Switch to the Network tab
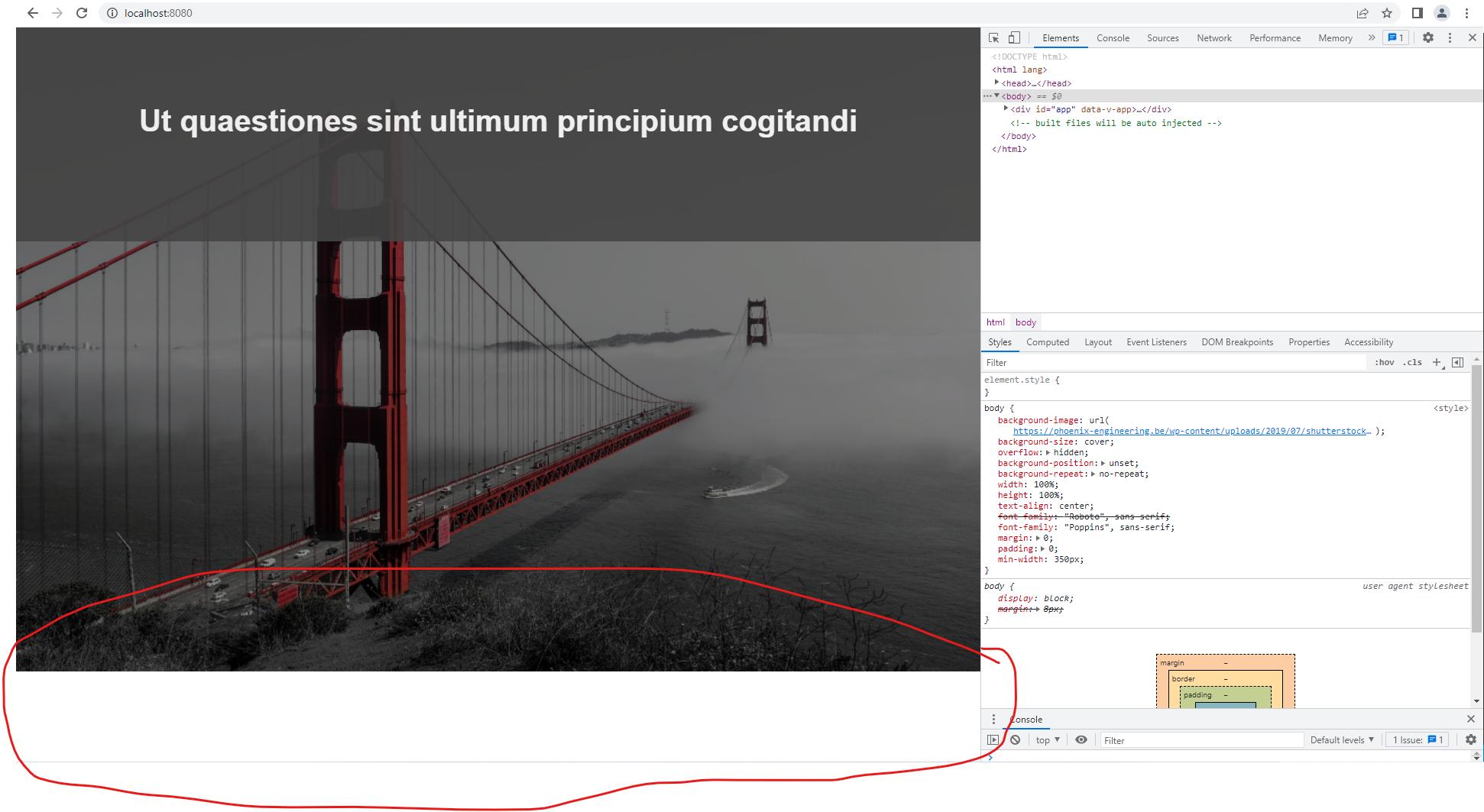1484x812 pixels. pos(1213,38)
